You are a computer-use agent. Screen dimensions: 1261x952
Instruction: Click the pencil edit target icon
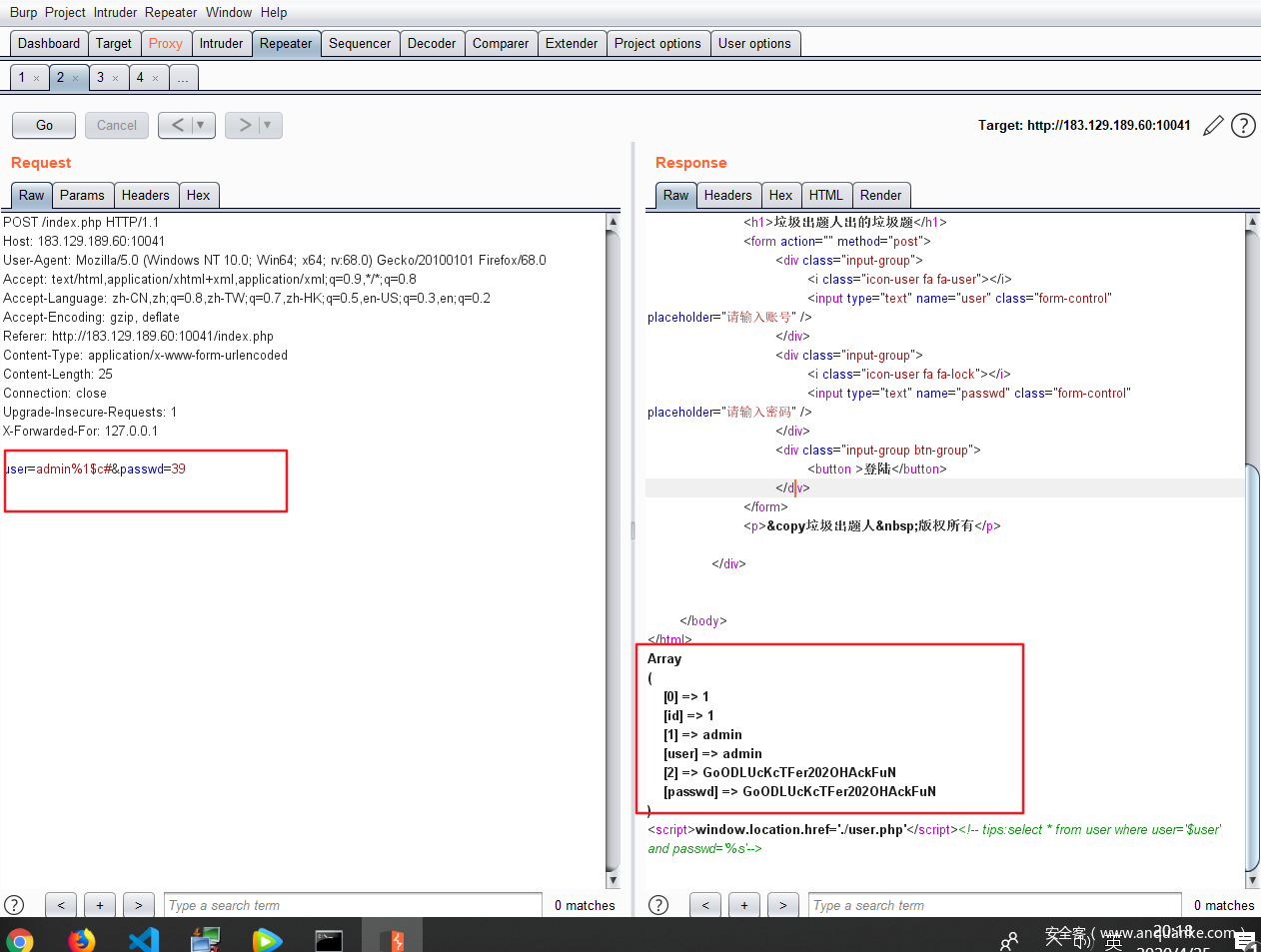tap(1213, 126)
